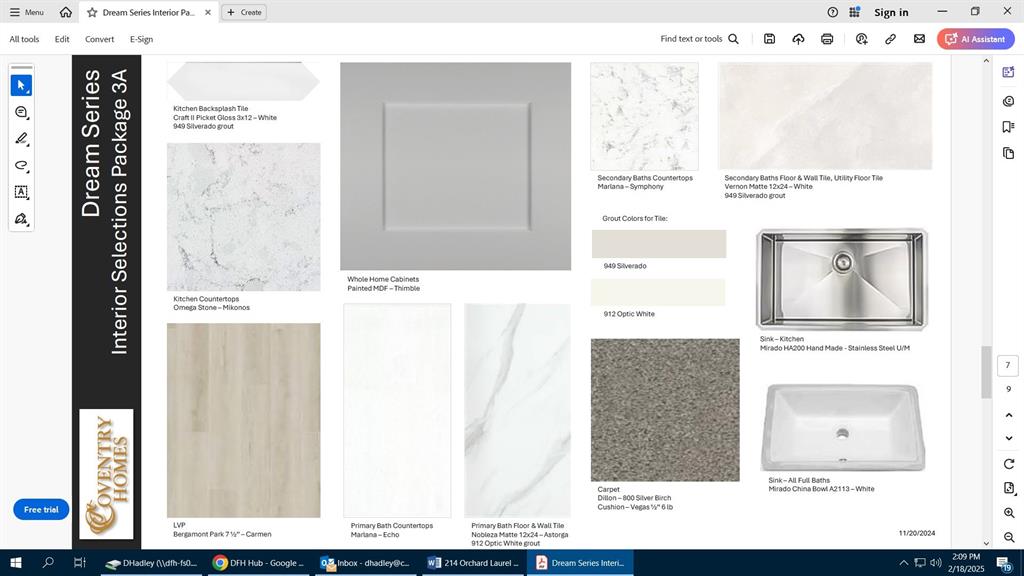Open All tools menu

(x=24, y=39)
